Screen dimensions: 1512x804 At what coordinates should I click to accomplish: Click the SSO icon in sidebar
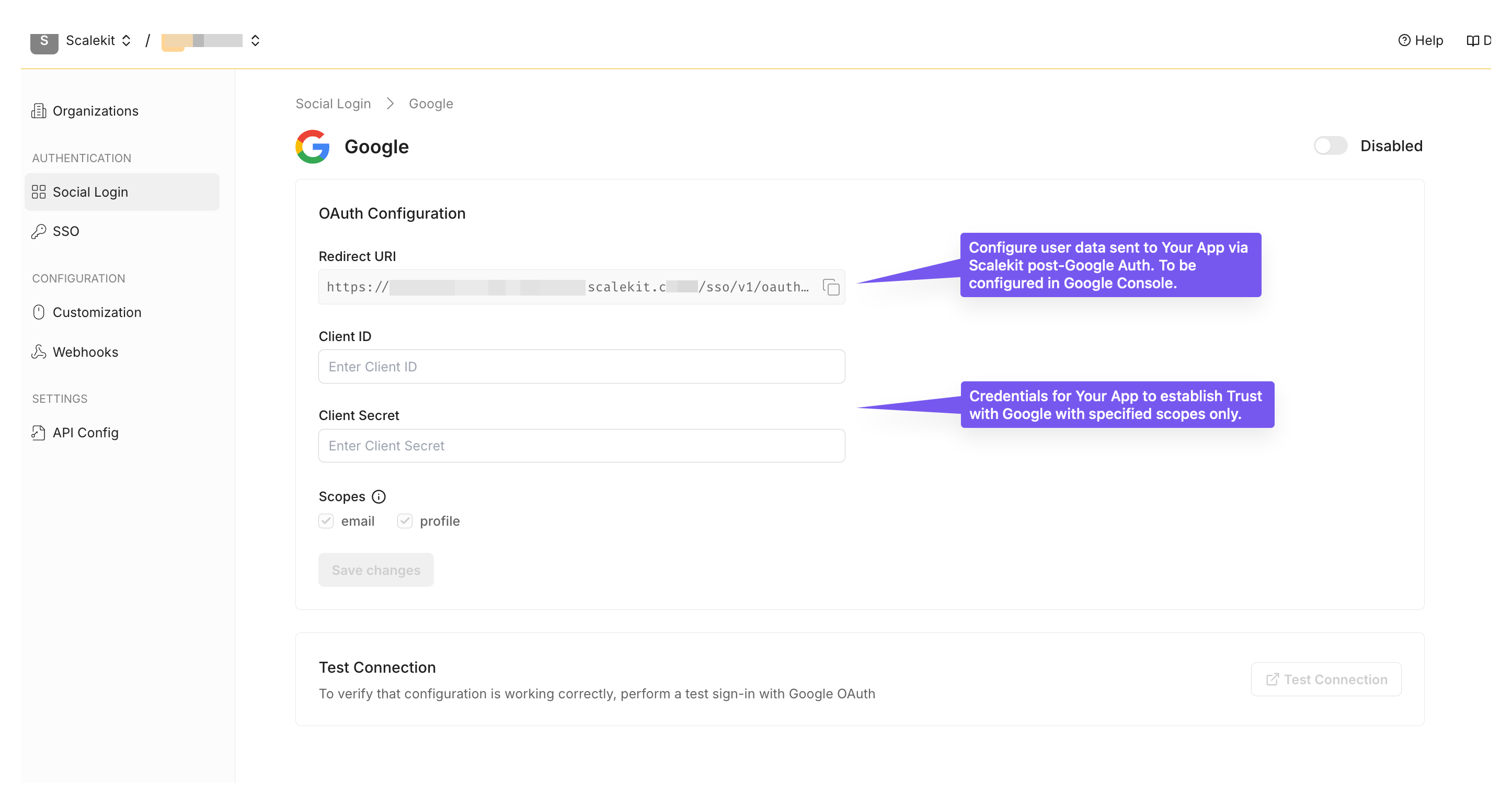pyautogui.click(x=37, y=231)
